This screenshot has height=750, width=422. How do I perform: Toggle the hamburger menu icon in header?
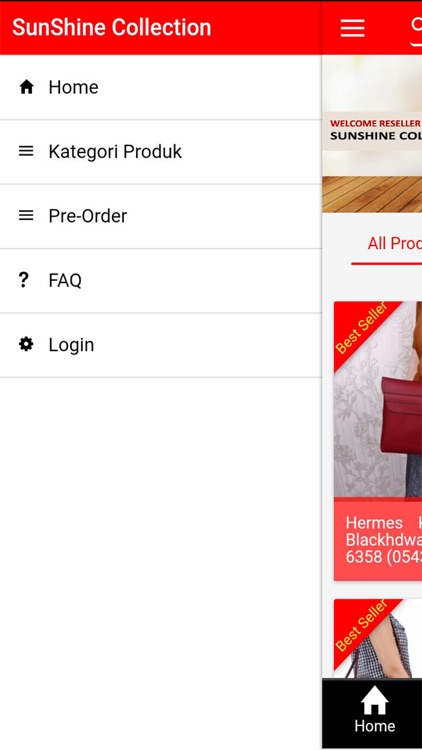353,28
